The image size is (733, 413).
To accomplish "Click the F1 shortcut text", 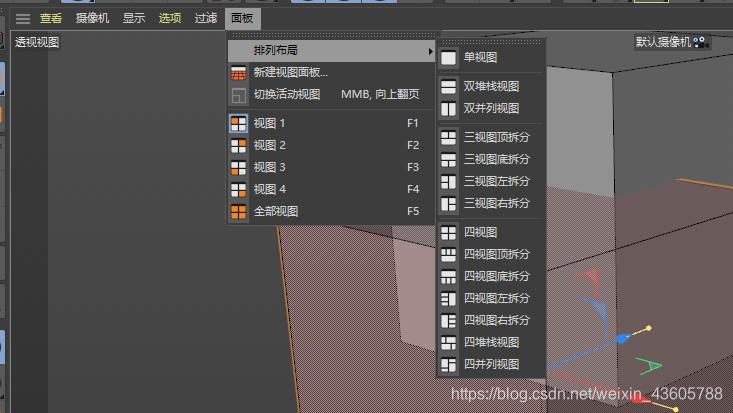I will [412, 123].
